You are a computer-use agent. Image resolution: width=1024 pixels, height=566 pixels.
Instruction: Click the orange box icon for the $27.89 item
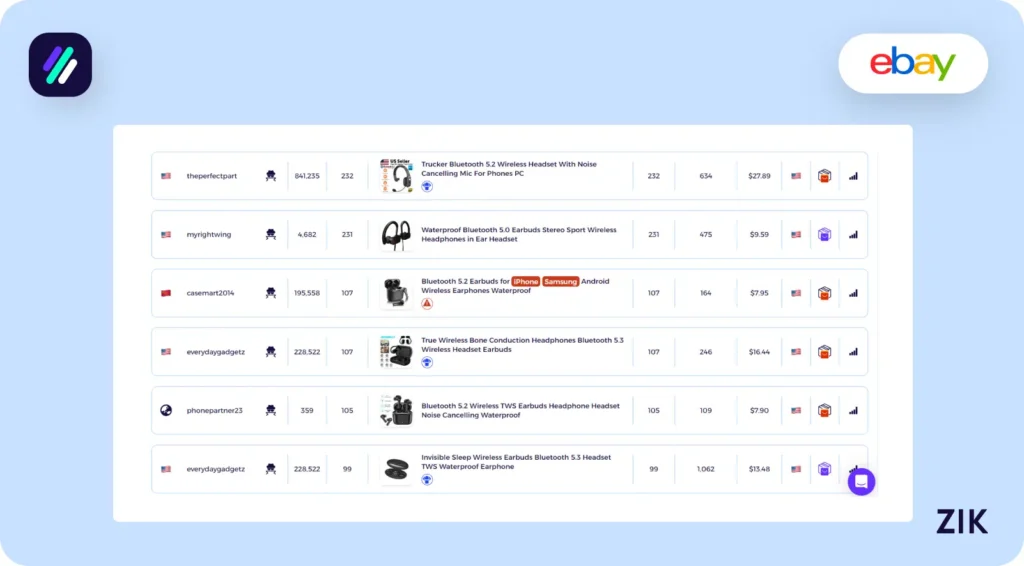point(824,176)
